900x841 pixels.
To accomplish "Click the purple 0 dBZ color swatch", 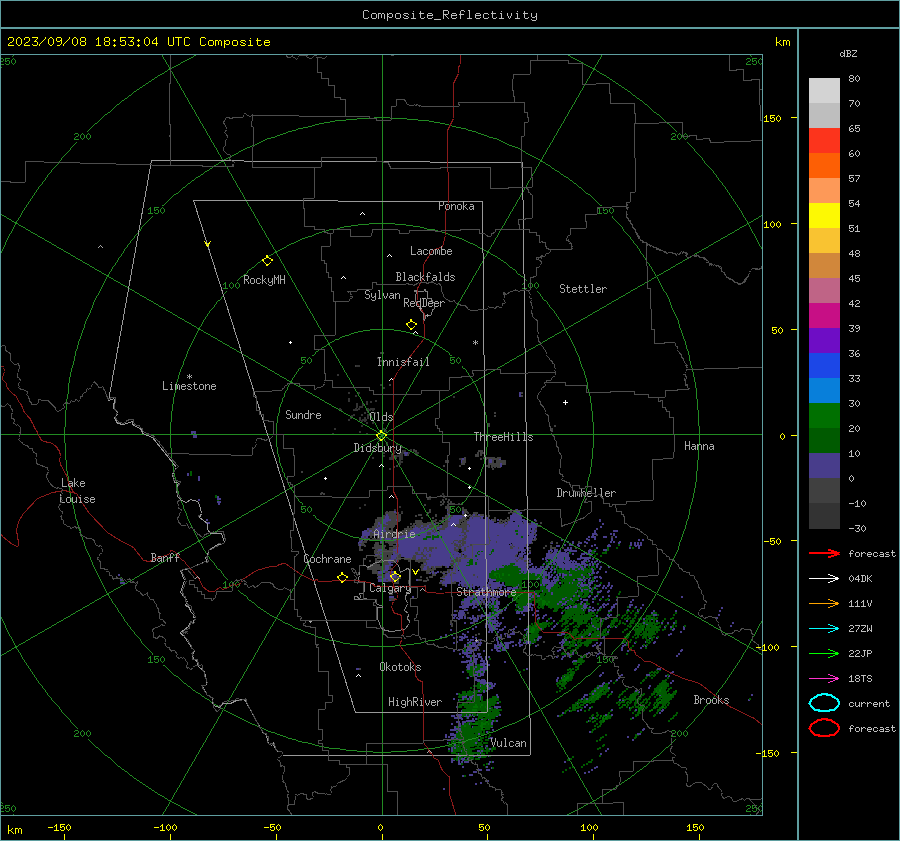I will (824, 466).
